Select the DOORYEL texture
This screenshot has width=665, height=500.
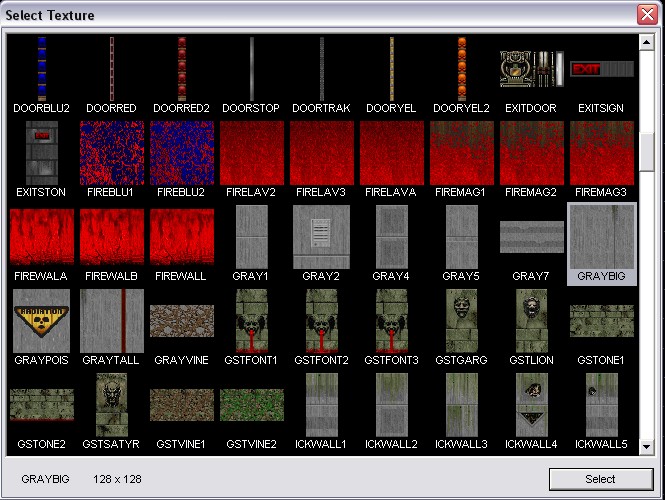click(x=391, y=69)
